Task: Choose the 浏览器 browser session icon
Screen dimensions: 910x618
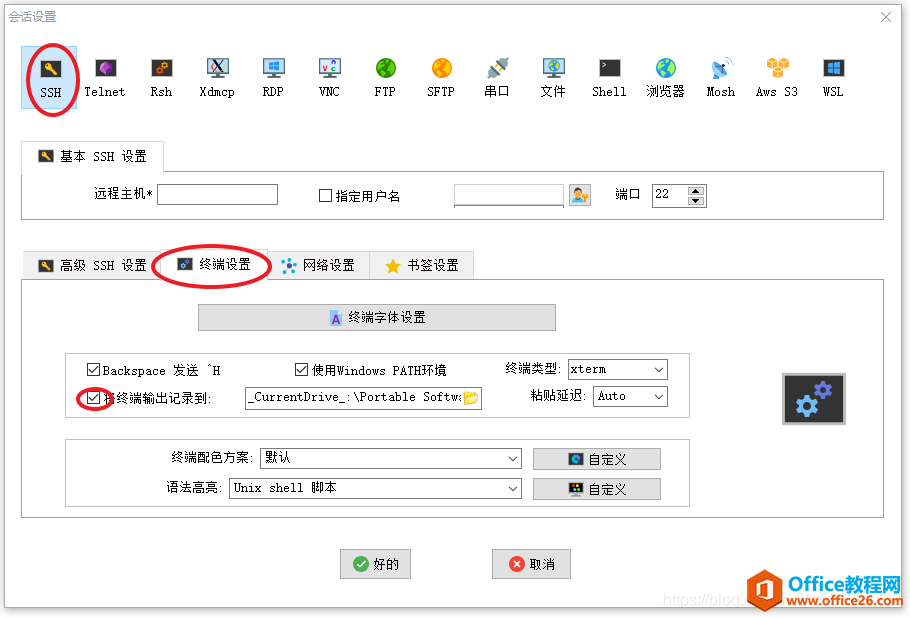Action: click(665, 78)
